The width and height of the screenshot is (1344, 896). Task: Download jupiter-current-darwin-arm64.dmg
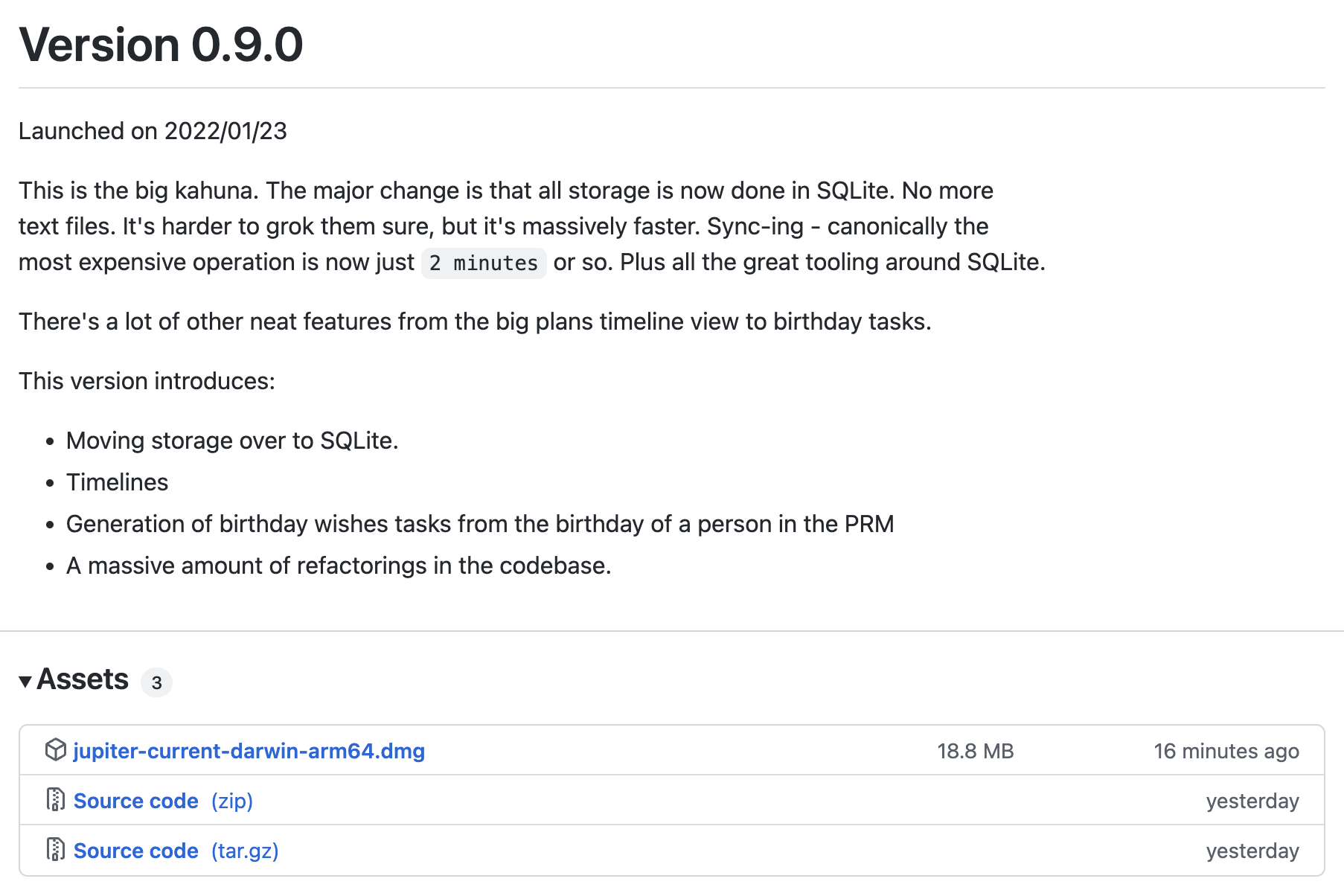249,751
